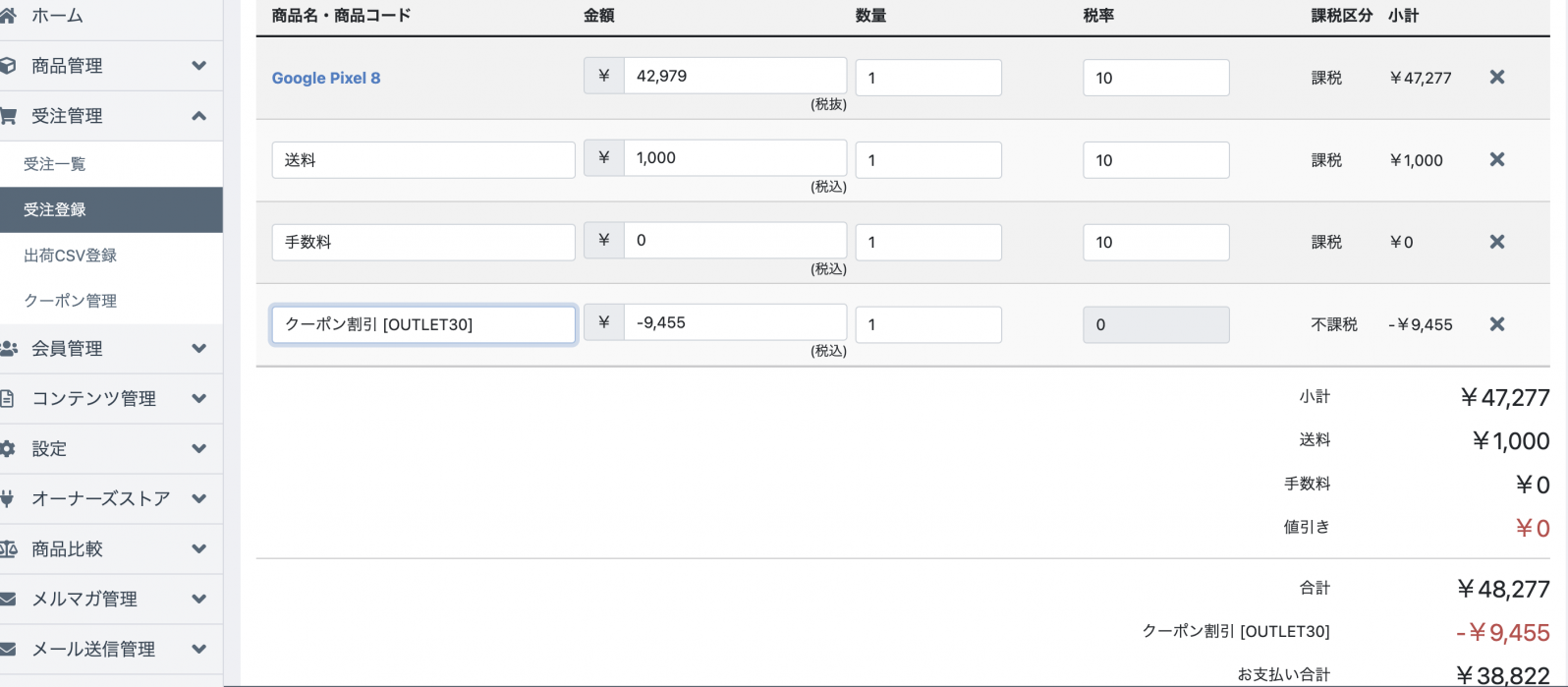This screenshot has width=1568, height=687.
Task: Select 受注登録 in the sidebar
Action: click(111, 209)
